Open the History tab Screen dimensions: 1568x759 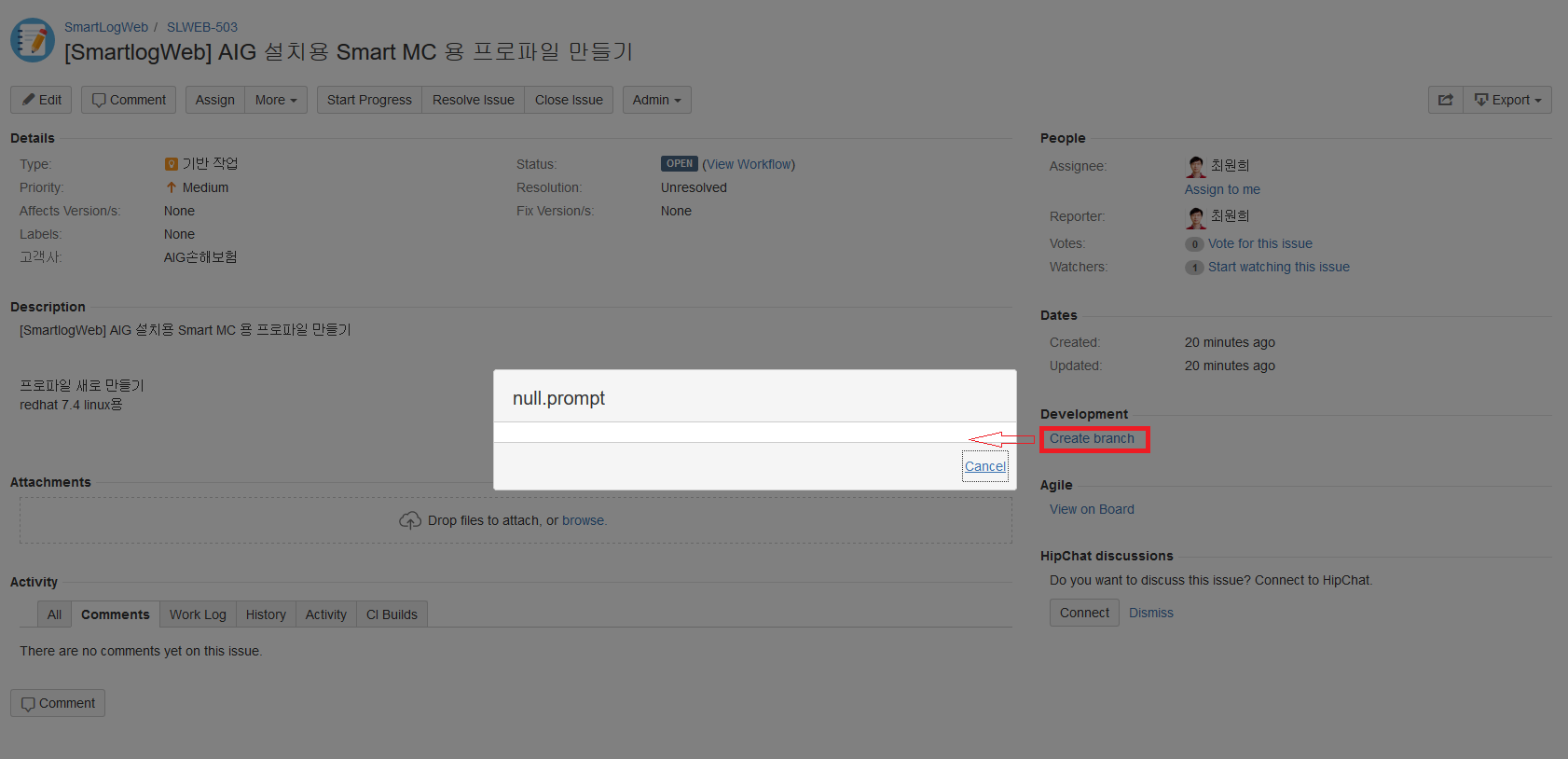[x=266, y=614]
